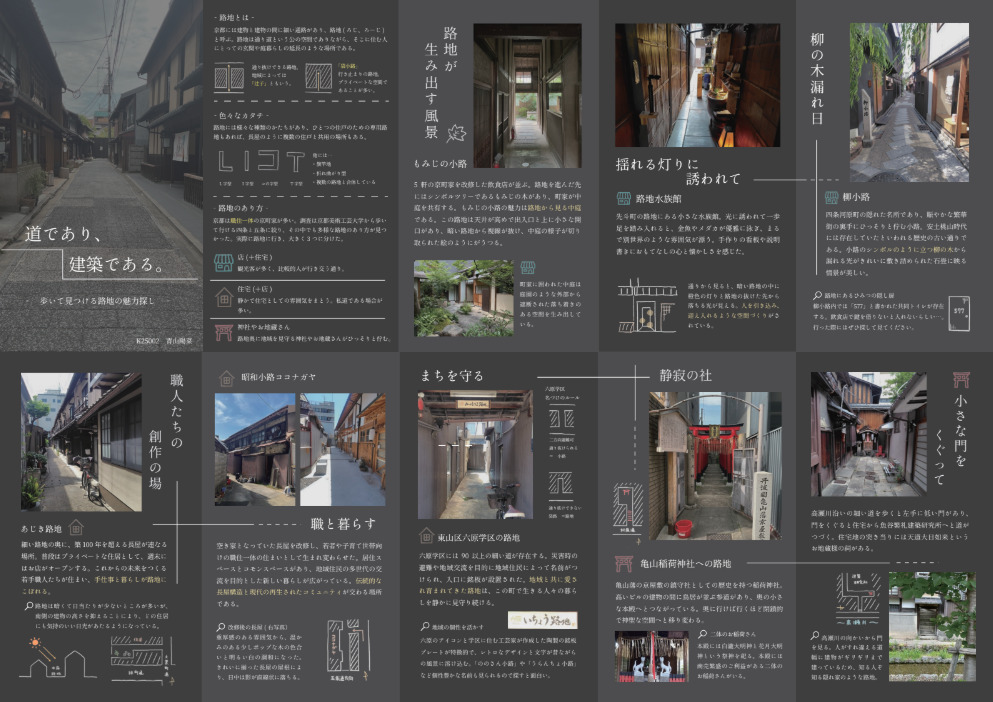This screenshot has height=702, width=993.
Task: Click the shop icon next to 路地水族館
Action: [x=624, y=198]
